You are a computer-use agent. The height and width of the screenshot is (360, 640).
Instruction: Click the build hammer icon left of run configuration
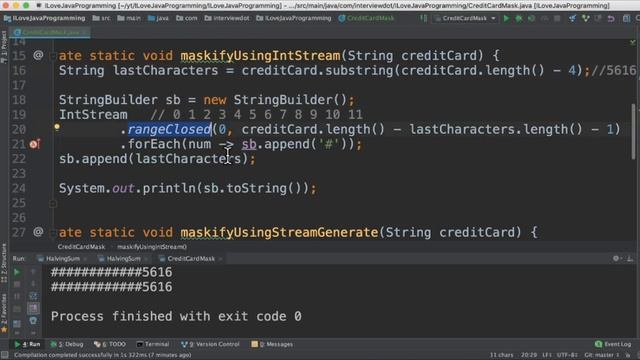[423, 18]
